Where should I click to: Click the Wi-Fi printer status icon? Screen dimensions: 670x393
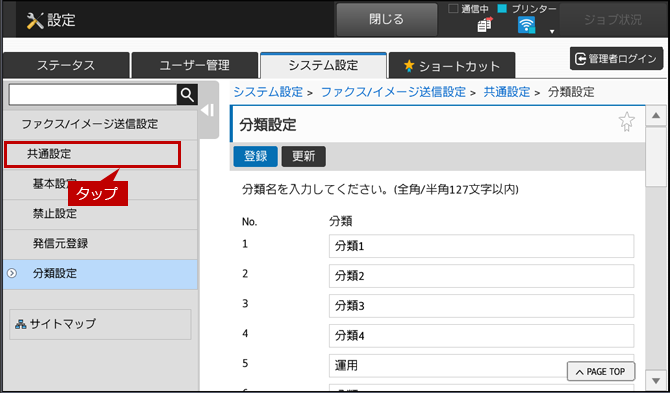pyautogui.click(x=526, y=25)
